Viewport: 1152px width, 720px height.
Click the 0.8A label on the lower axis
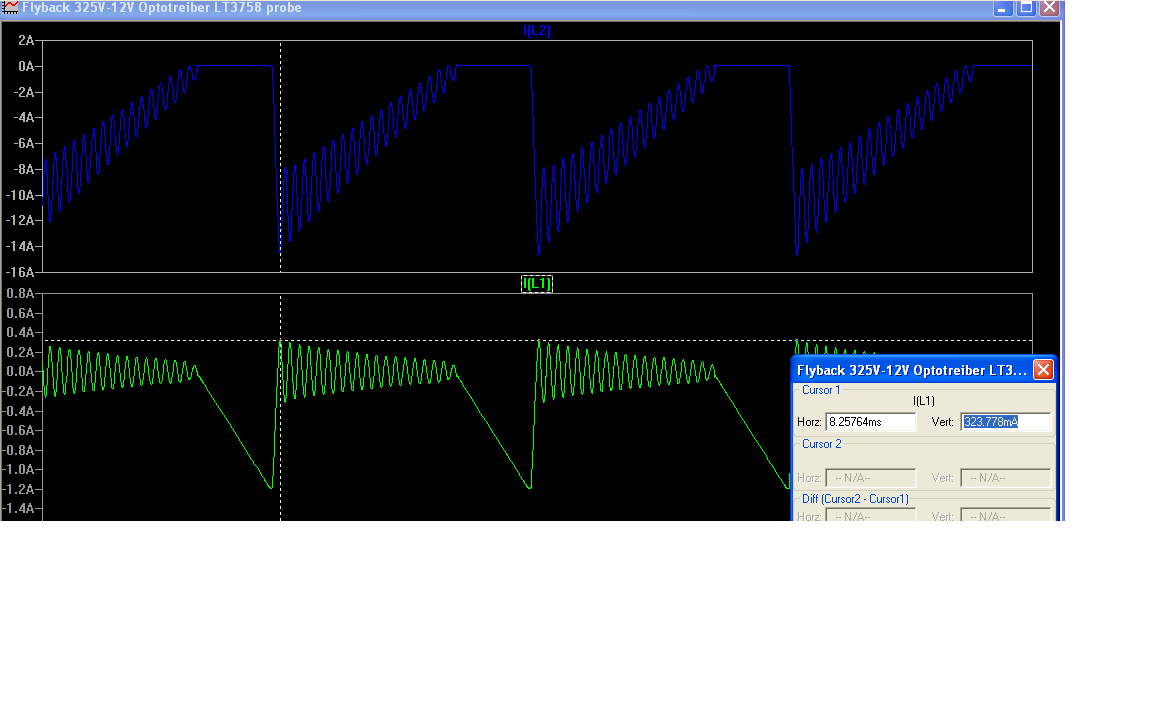(20, 294)
